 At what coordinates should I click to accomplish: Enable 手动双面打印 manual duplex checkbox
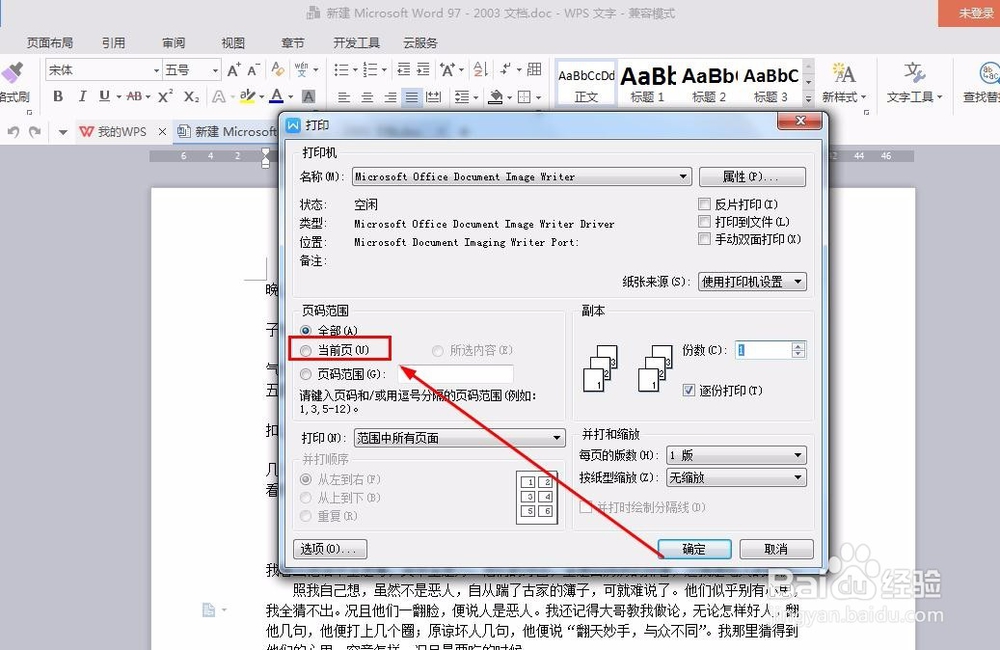(x=704, y=239)
